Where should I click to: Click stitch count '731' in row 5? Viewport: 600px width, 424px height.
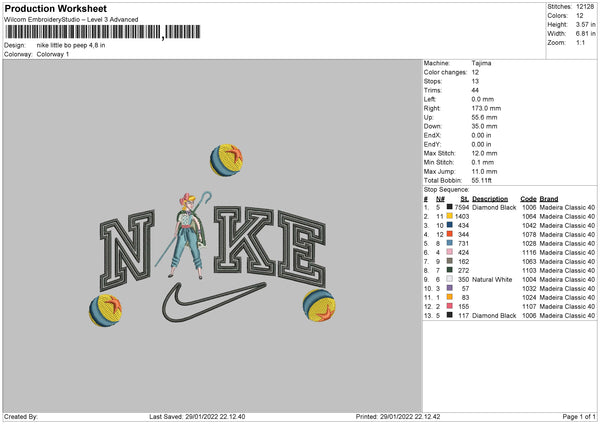coord(463,243)
